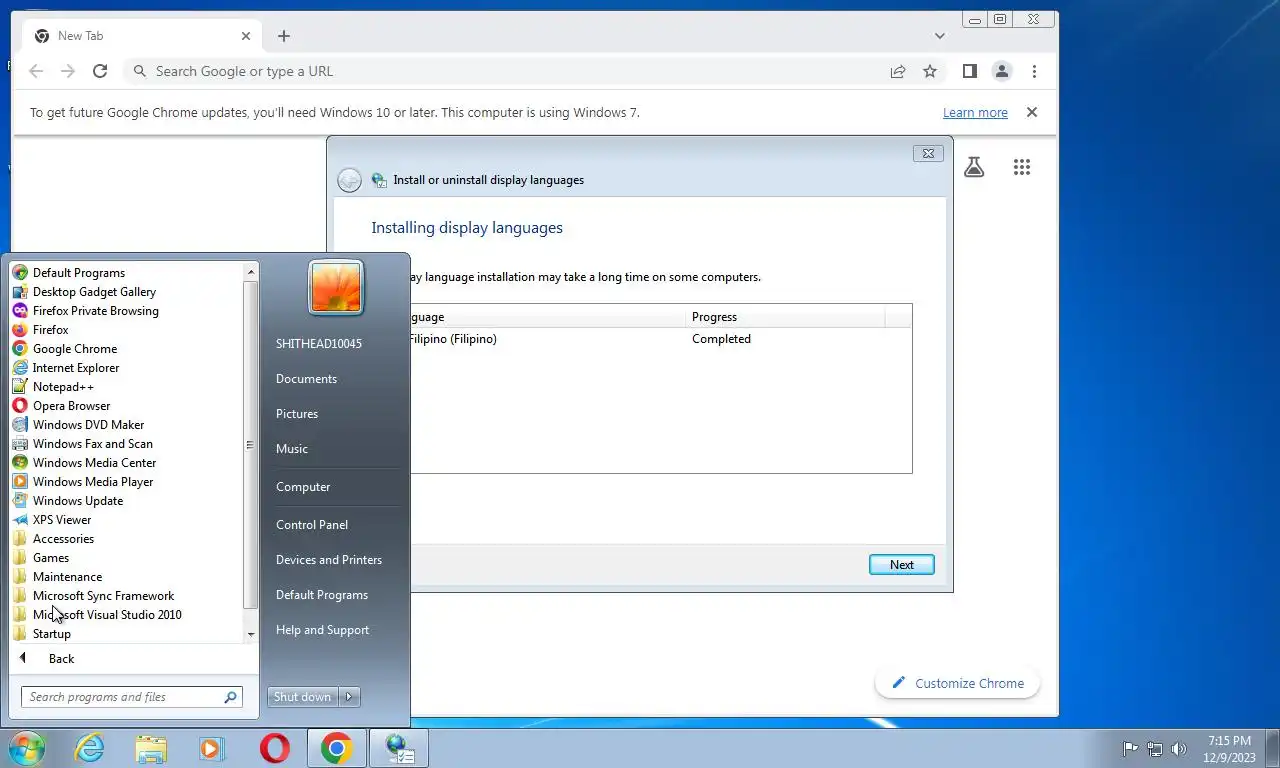Open the Chrome profile icon
Screen dimensions: 1280x768
pos(1001,71)
